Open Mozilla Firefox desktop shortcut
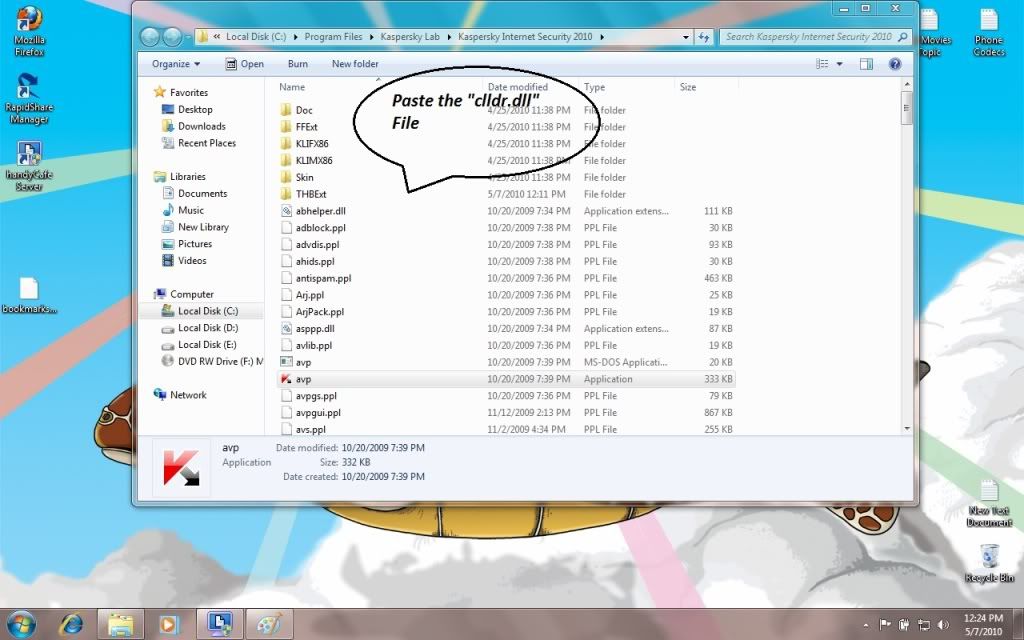Image resolution: width=1024 pixels, height=640 pixels. click(x=29, y=31)
